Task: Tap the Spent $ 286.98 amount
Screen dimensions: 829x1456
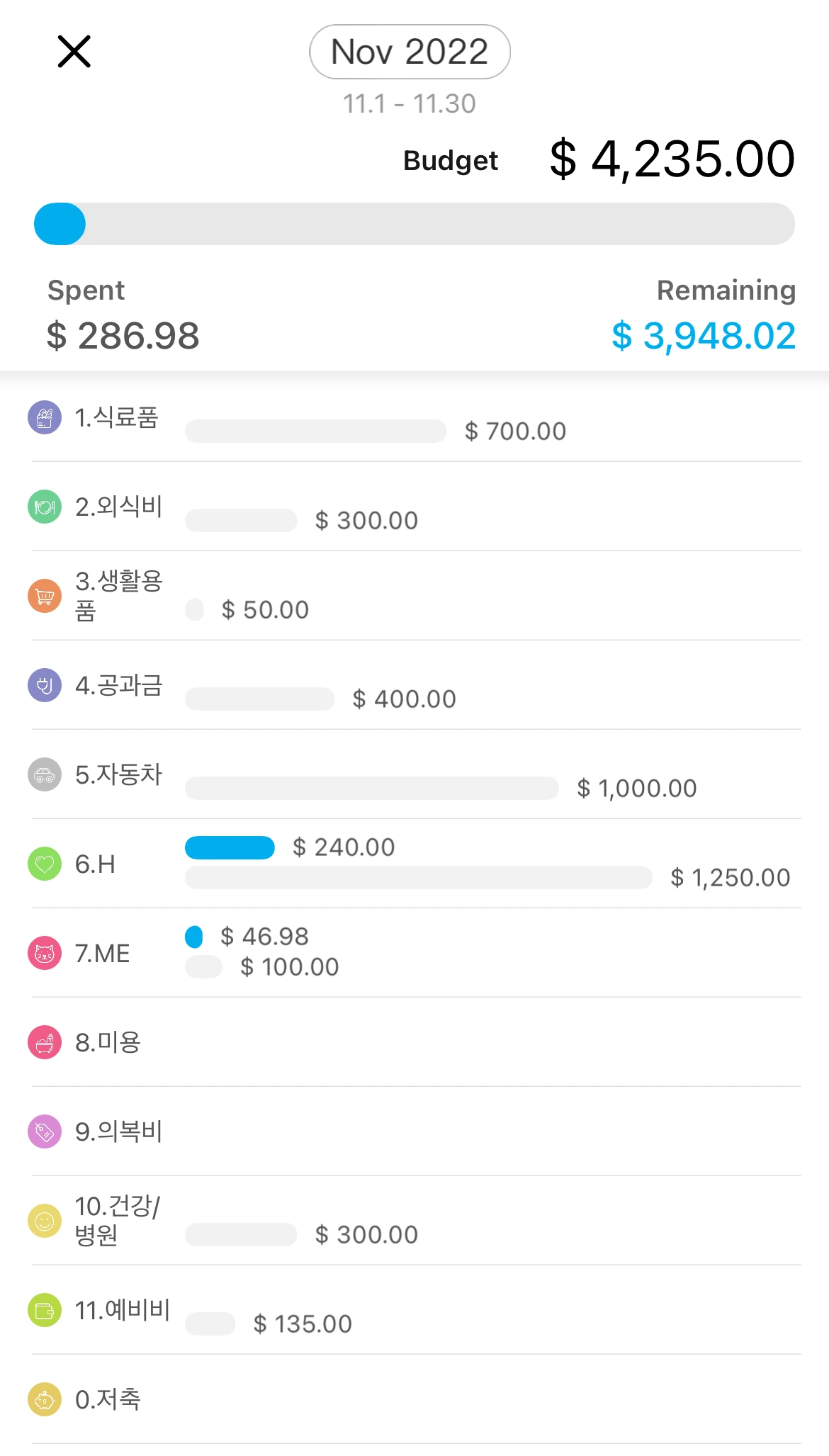Action: (x=123, y=335)
